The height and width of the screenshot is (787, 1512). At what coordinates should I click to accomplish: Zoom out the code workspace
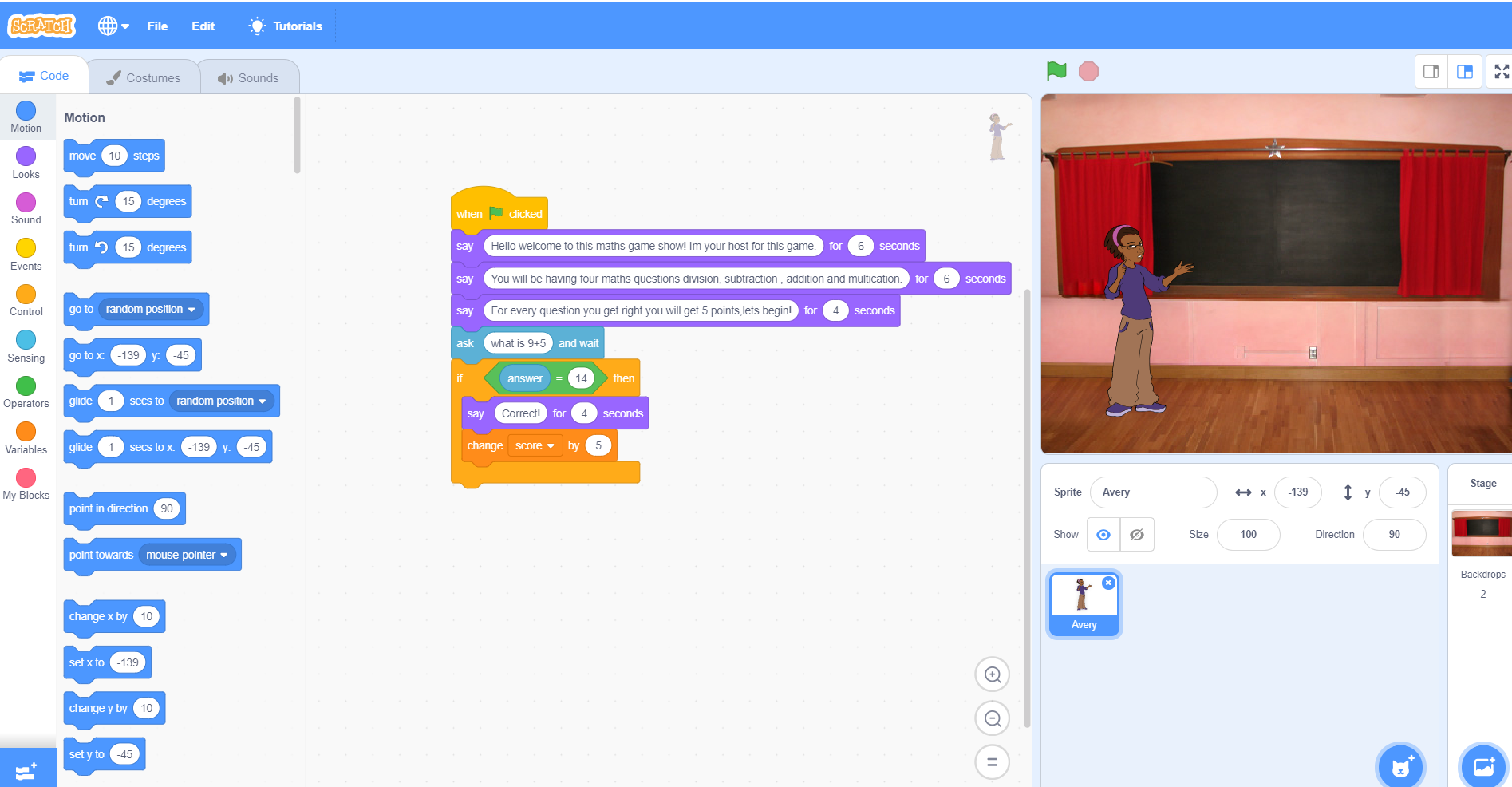tap(993, 718)
